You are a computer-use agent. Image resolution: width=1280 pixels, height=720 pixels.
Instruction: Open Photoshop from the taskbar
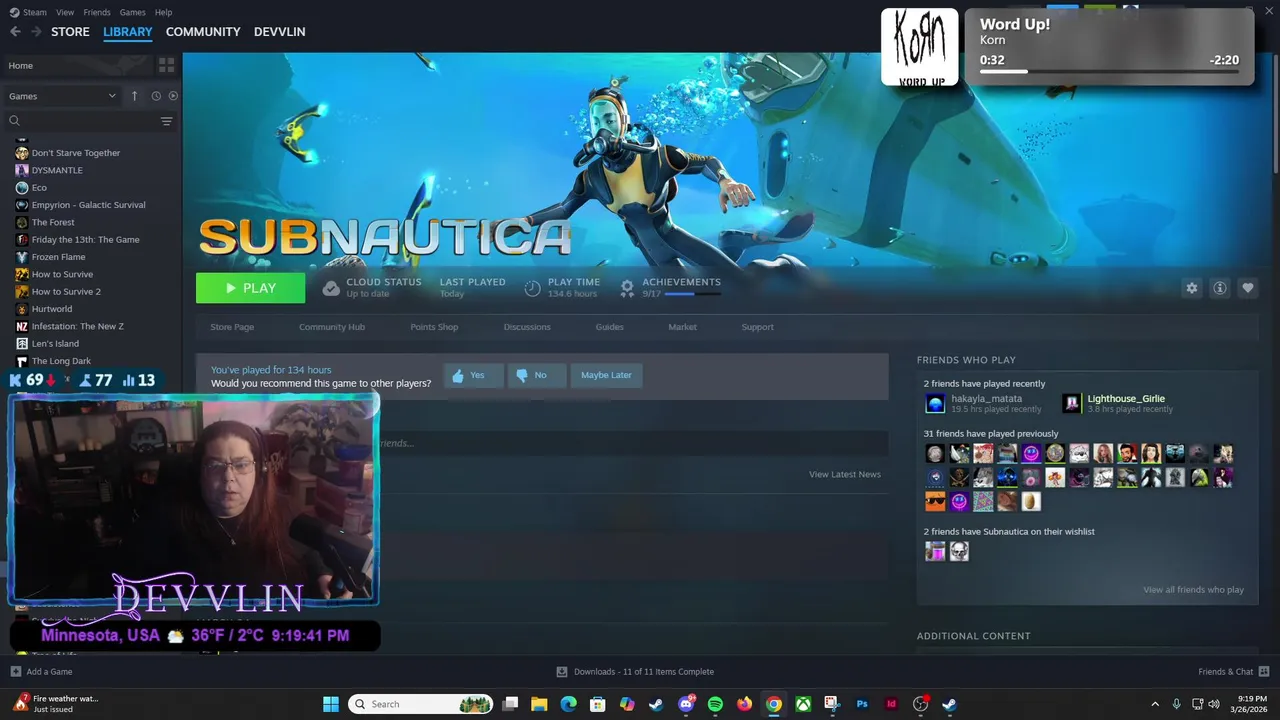(861, 704)
